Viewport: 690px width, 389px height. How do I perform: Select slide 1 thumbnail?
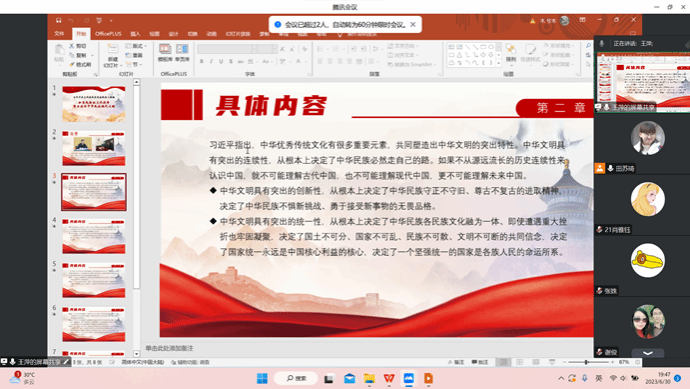(94, 104)
